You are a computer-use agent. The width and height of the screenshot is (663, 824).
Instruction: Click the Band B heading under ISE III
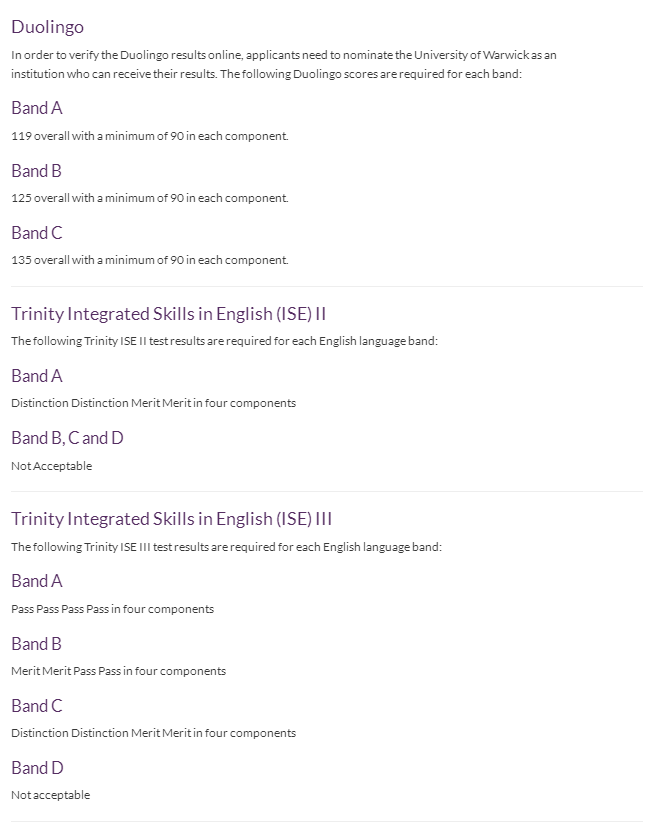tap(36, 644)
